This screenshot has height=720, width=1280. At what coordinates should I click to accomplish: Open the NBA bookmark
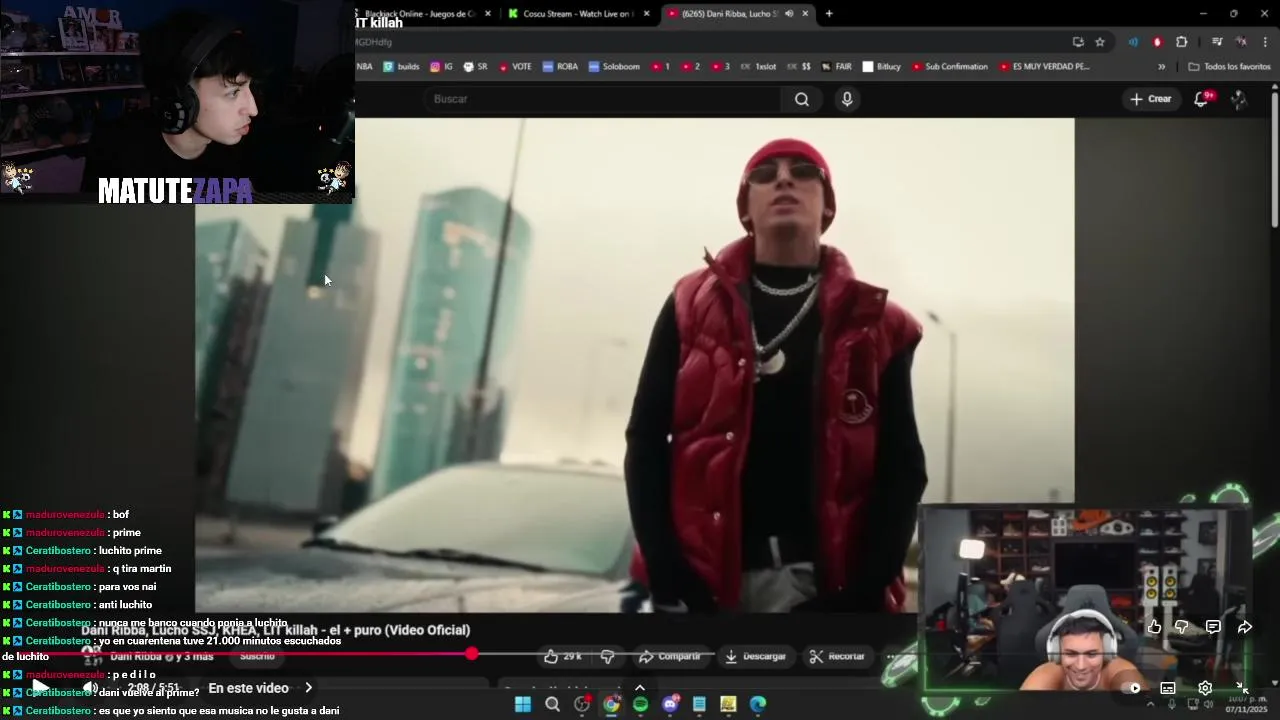[365, 67]
